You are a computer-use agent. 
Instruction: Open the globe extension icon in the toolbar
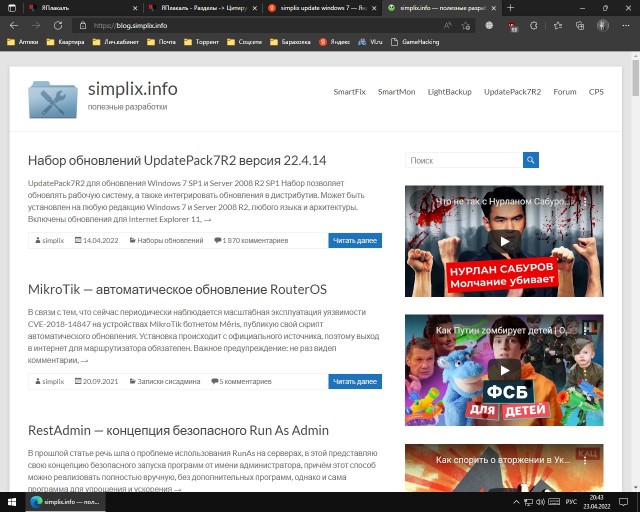(489, 25)
